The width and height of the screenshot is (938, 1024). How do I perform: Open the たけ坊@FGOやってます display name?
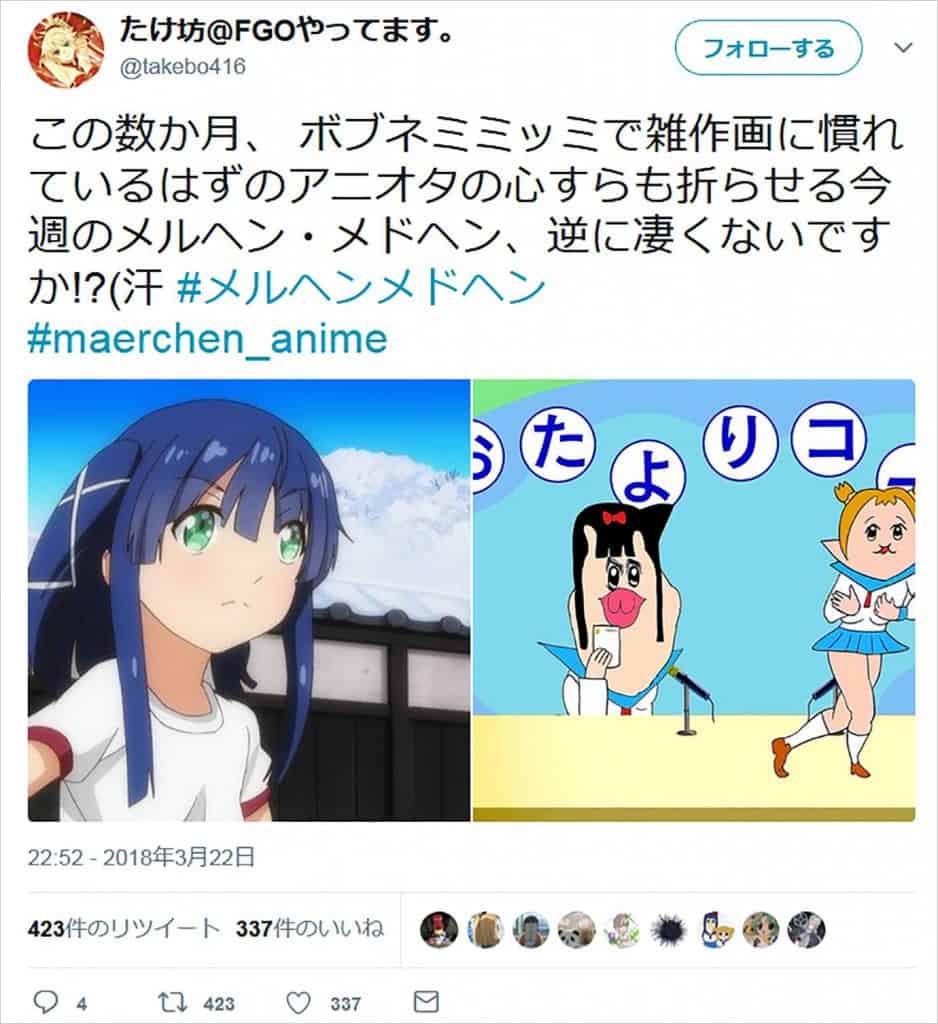point(286,31)
